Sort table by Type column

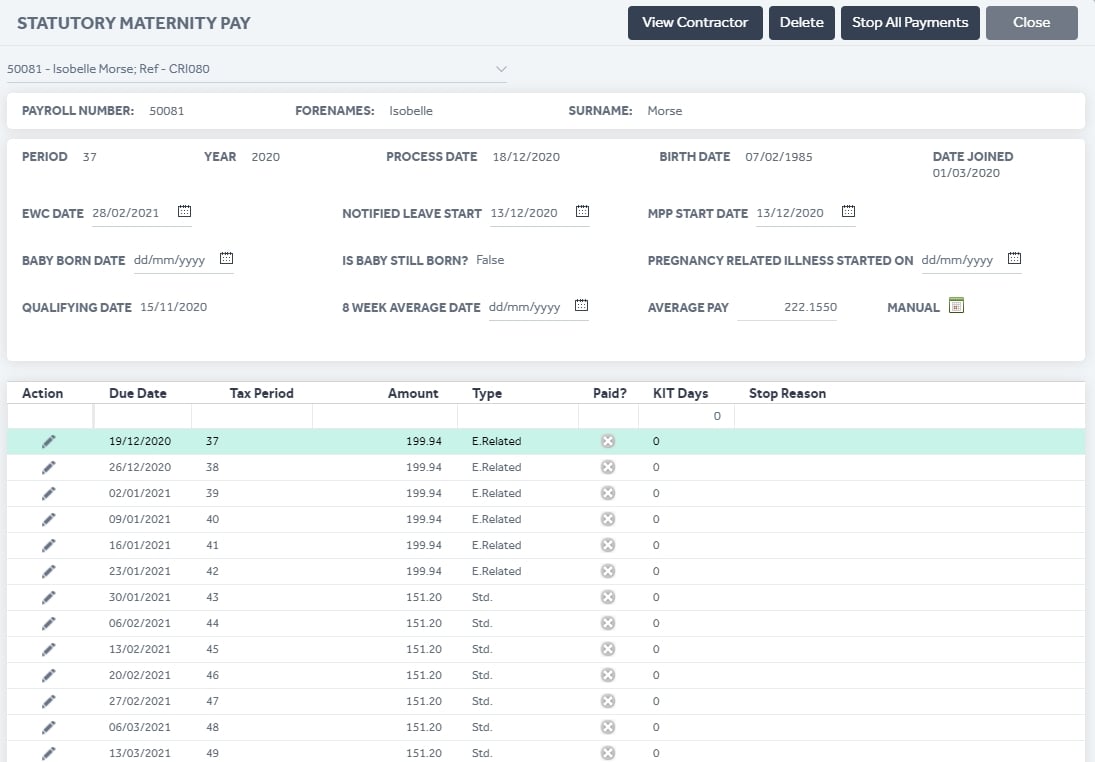[487, 393]
